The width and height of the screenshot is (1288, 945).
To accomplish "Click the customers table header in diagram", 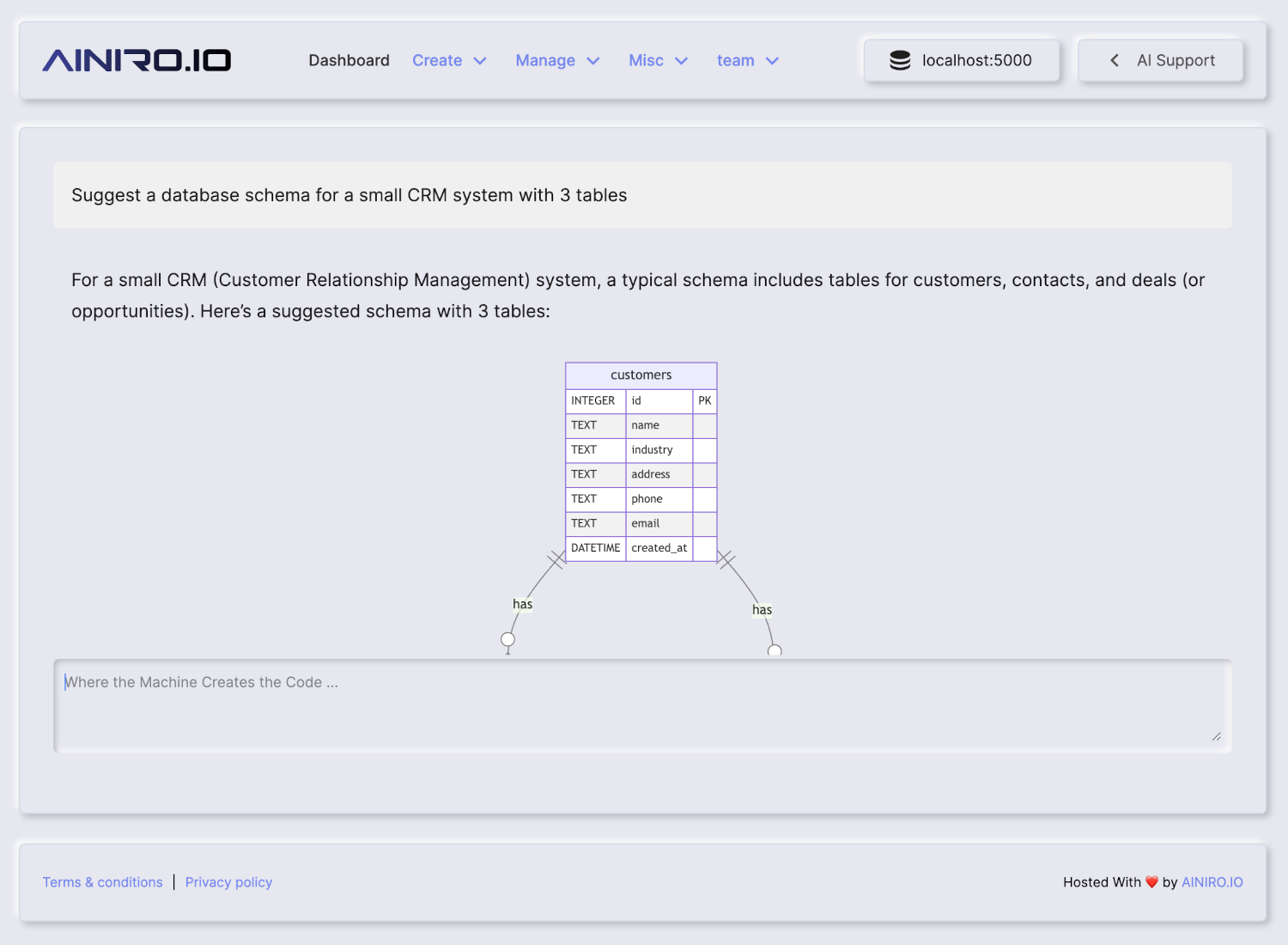I will [641, 375].
